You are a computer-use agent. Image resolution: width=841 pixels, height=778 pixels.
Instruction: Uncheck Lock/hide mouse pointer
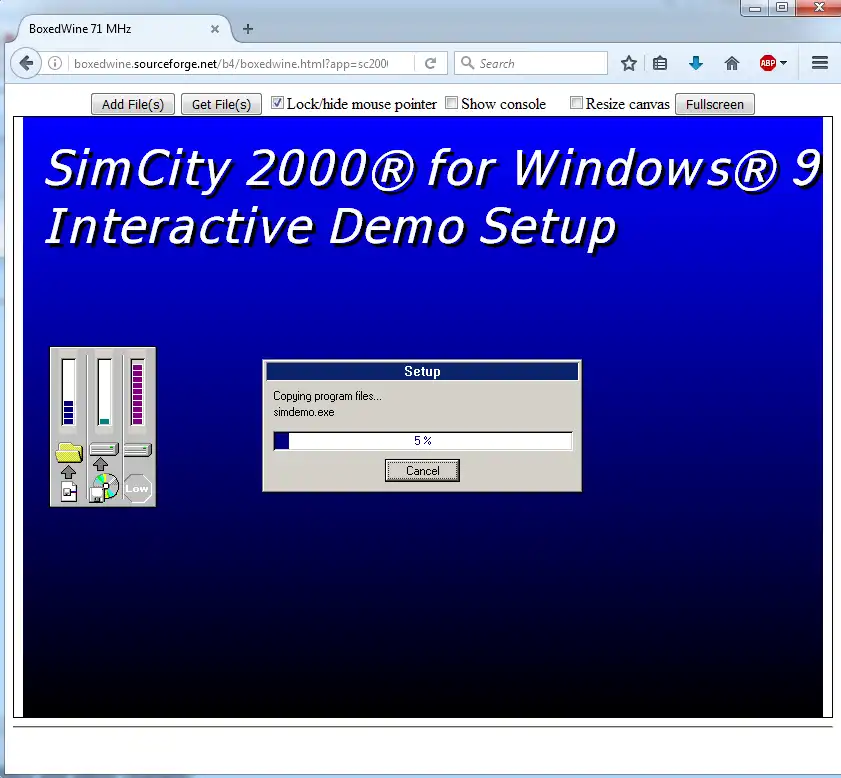coord(277,102)
